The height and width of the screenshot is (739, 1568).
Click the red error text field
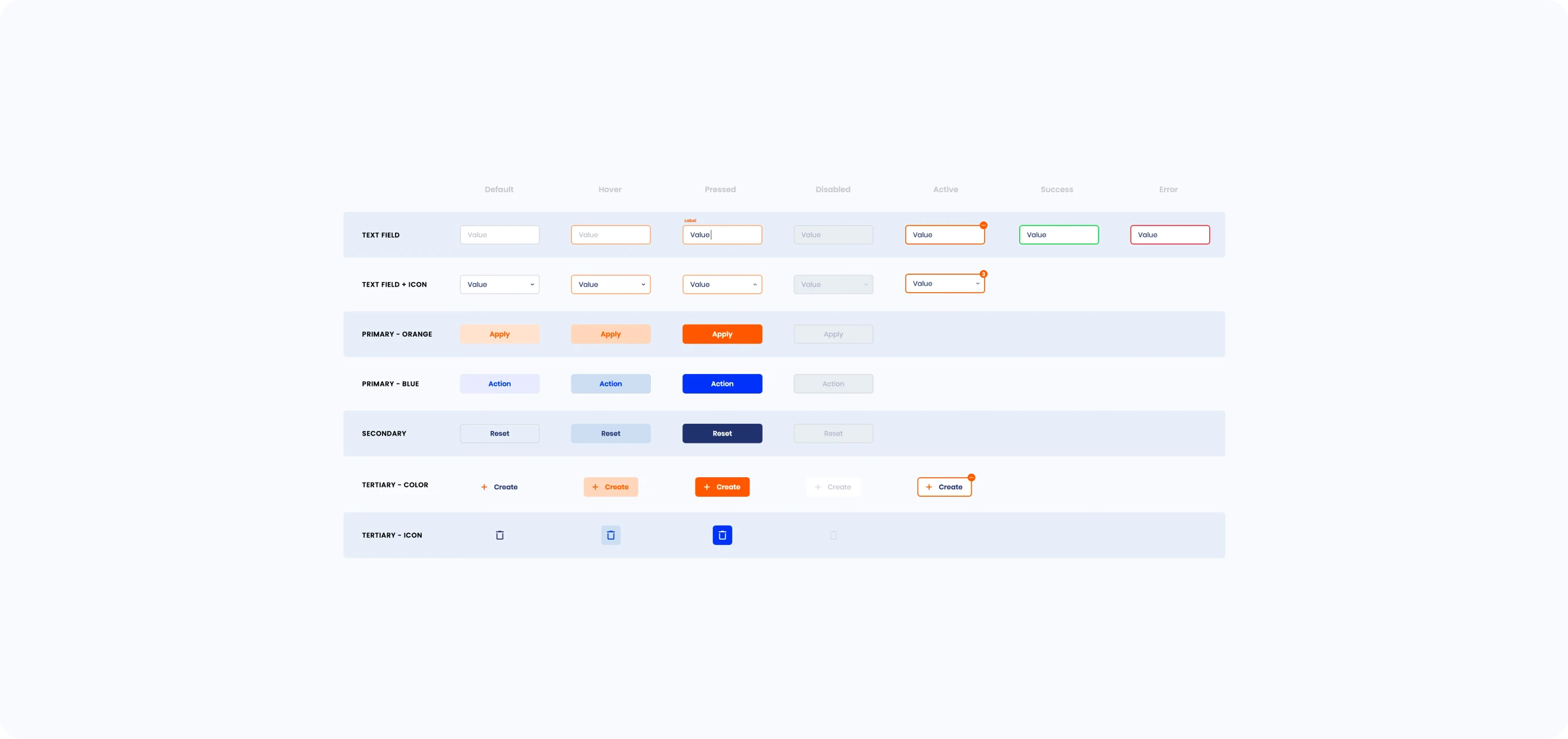(1169, 235)
